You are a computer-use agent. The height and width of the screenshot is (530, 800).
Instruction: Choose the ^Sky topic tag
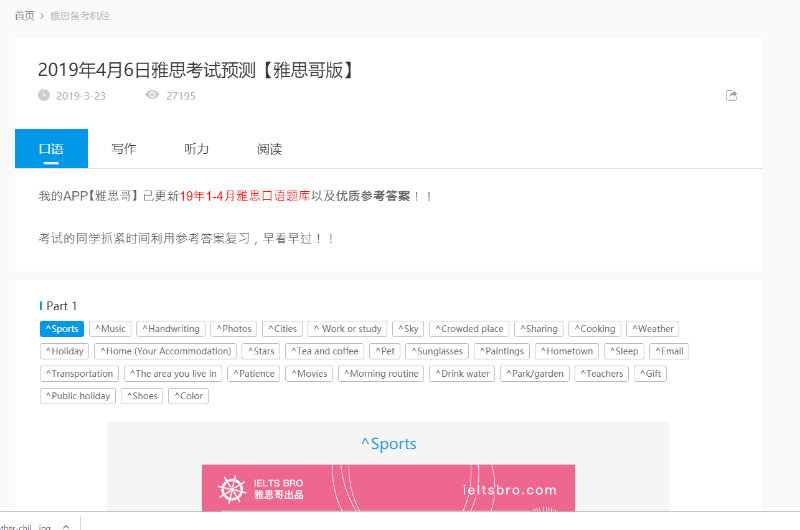408,329
